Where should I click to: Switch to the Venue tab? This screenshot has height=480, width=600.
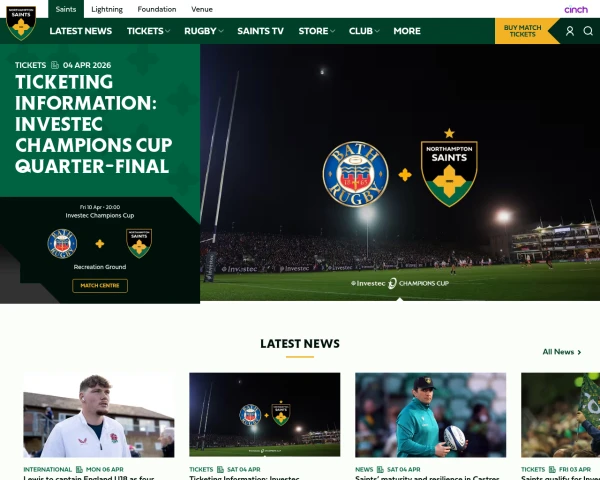point(202,9)
